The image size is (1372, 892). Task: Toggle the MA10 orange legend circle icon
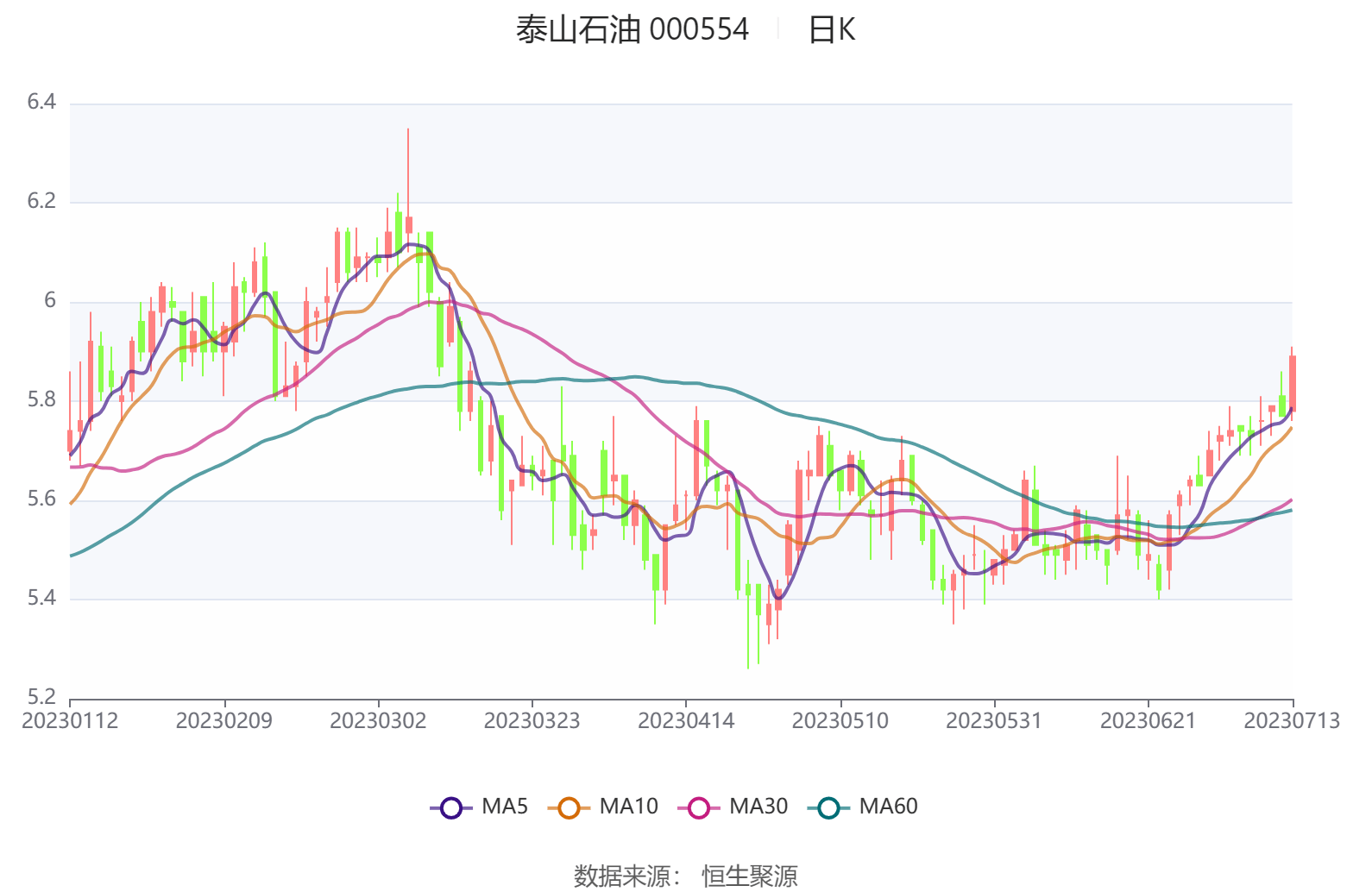pyautogui.click(x=569, y=807)
